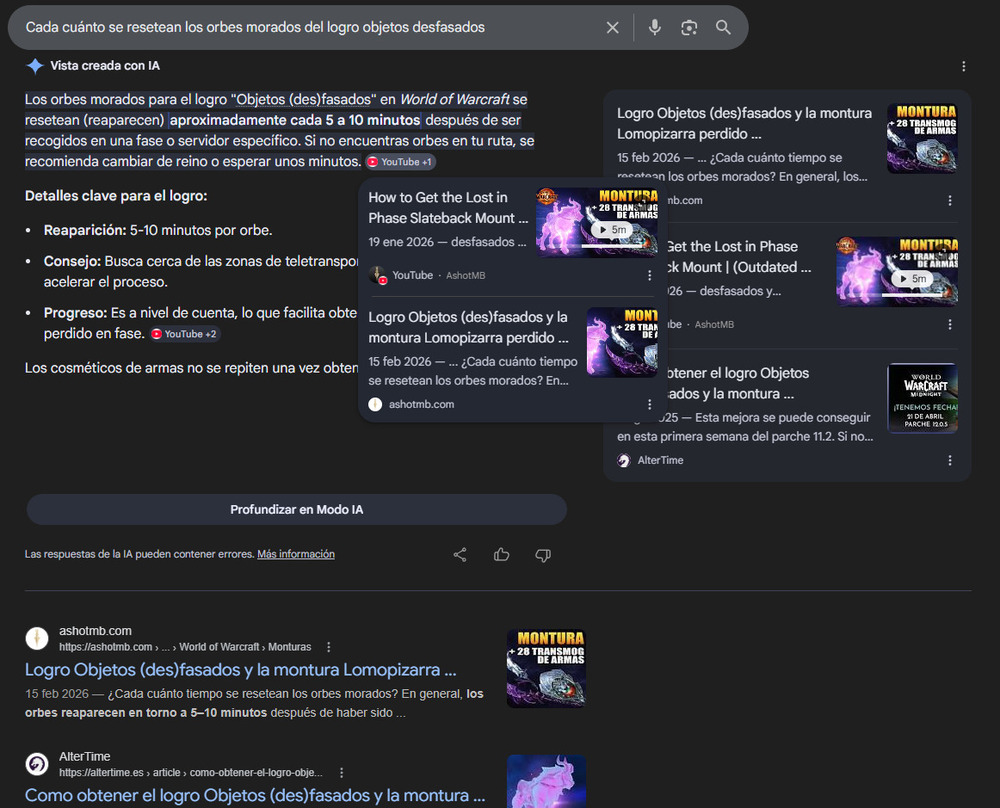Rate the AI answer with thumbs up
The height and width of the screenshot is (808, 1000).
pos(501,555)
